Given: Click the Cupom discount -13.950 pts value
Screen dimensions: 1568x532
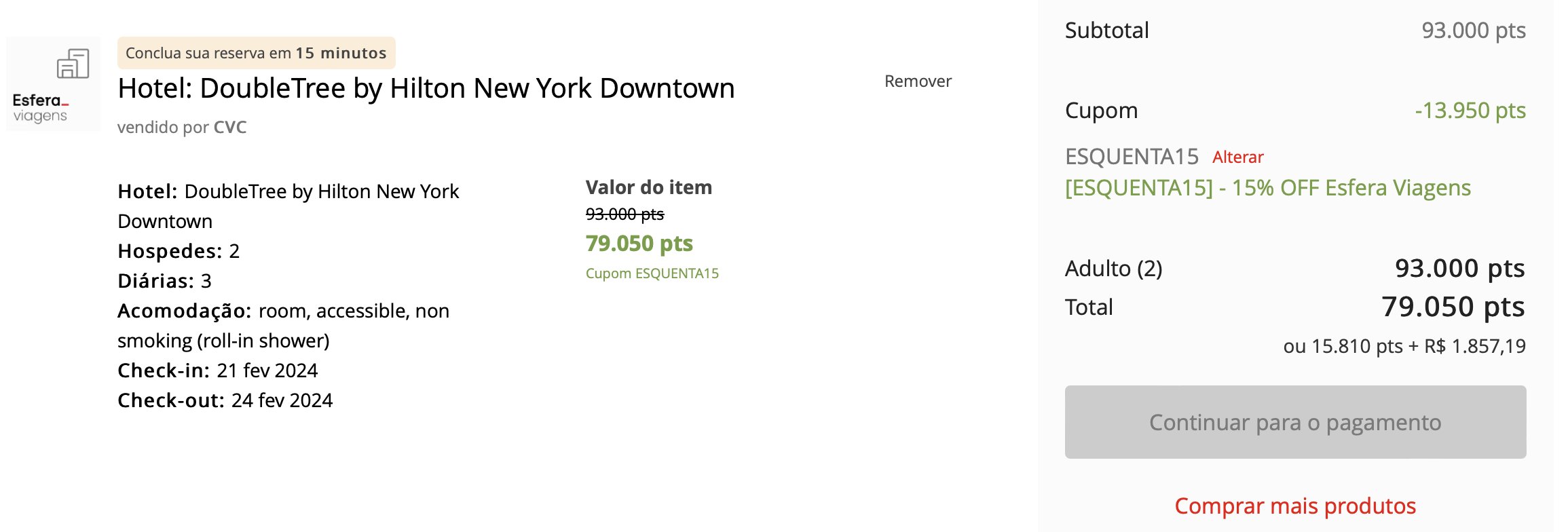Looking at the screenshot, I should 1470,111.
